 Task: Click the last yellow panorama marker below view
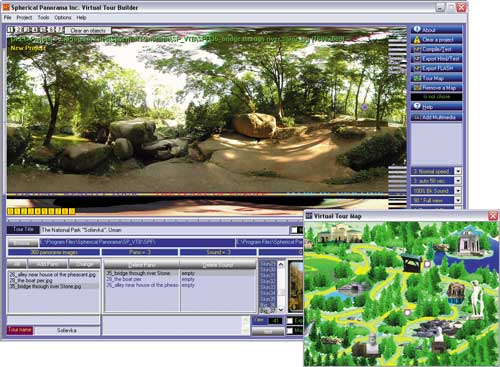click(x=72, y=211)
